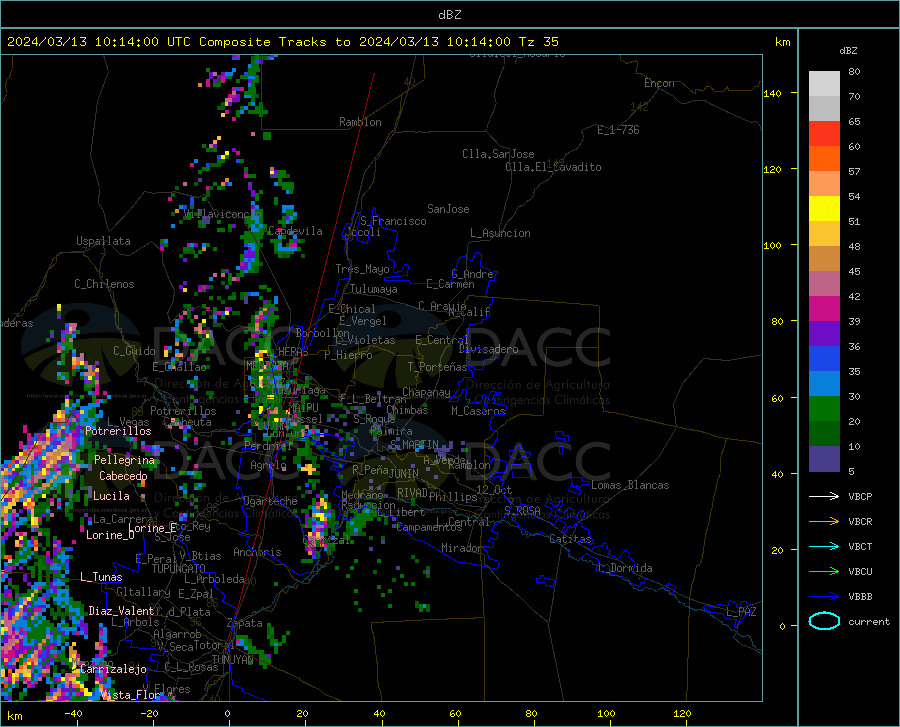
Task: Select the magenta 42 dBZ color swatch
Action: pyautogui.click(x=824, y=309)
